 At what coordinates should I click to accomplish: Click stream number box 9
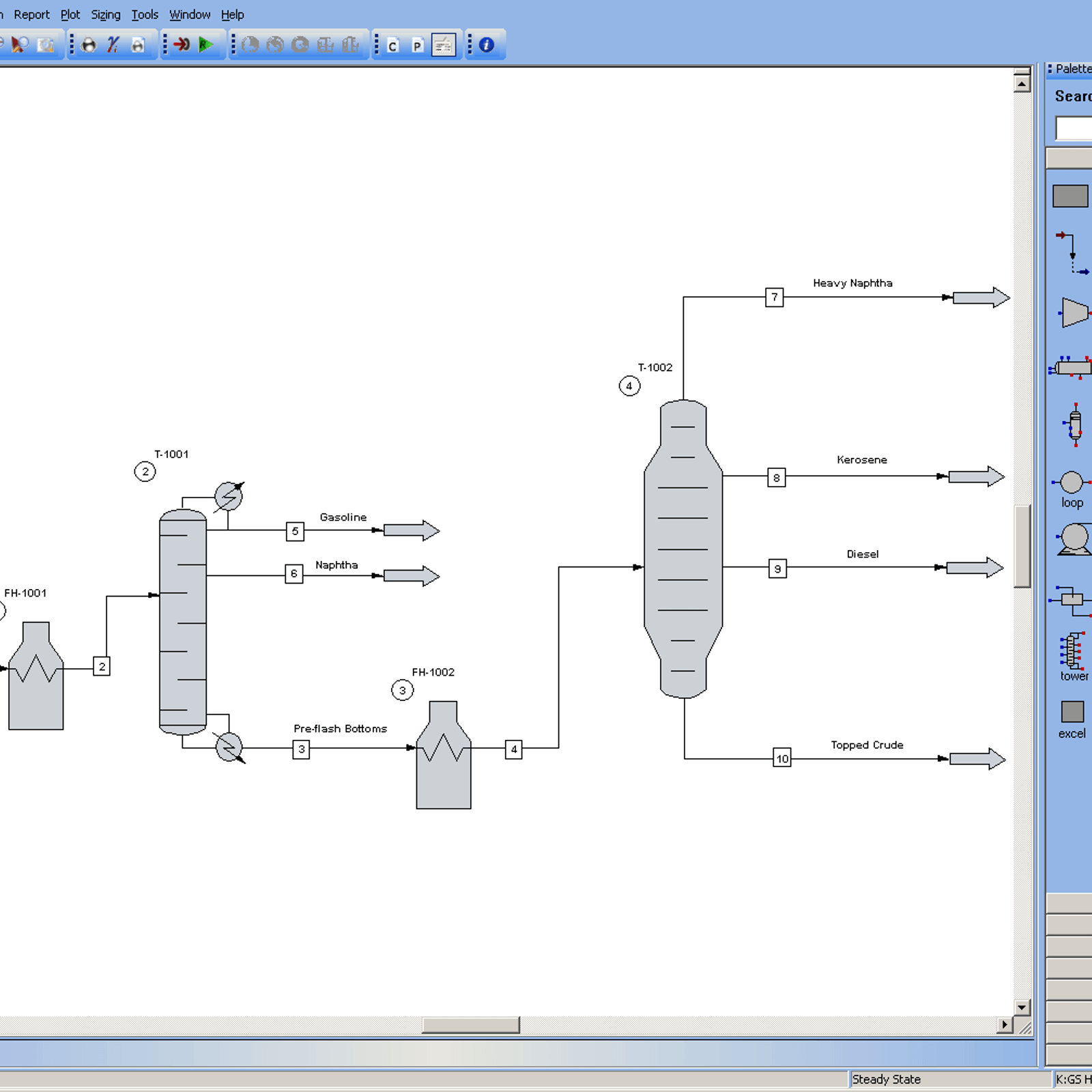pos(777,569)
